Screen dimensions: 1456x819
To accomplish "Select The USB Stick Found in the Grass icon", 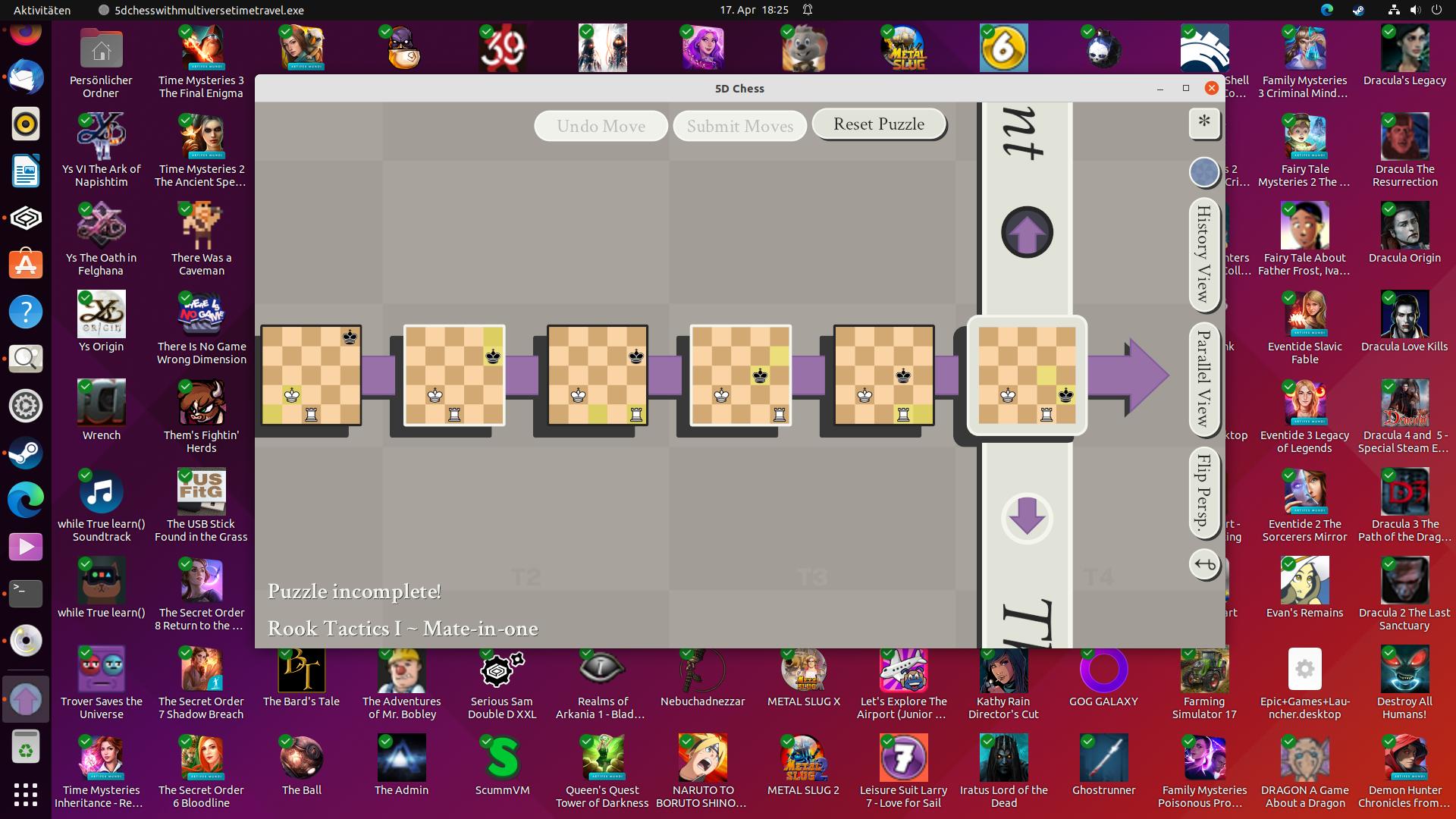I will [x=201, y=506].
